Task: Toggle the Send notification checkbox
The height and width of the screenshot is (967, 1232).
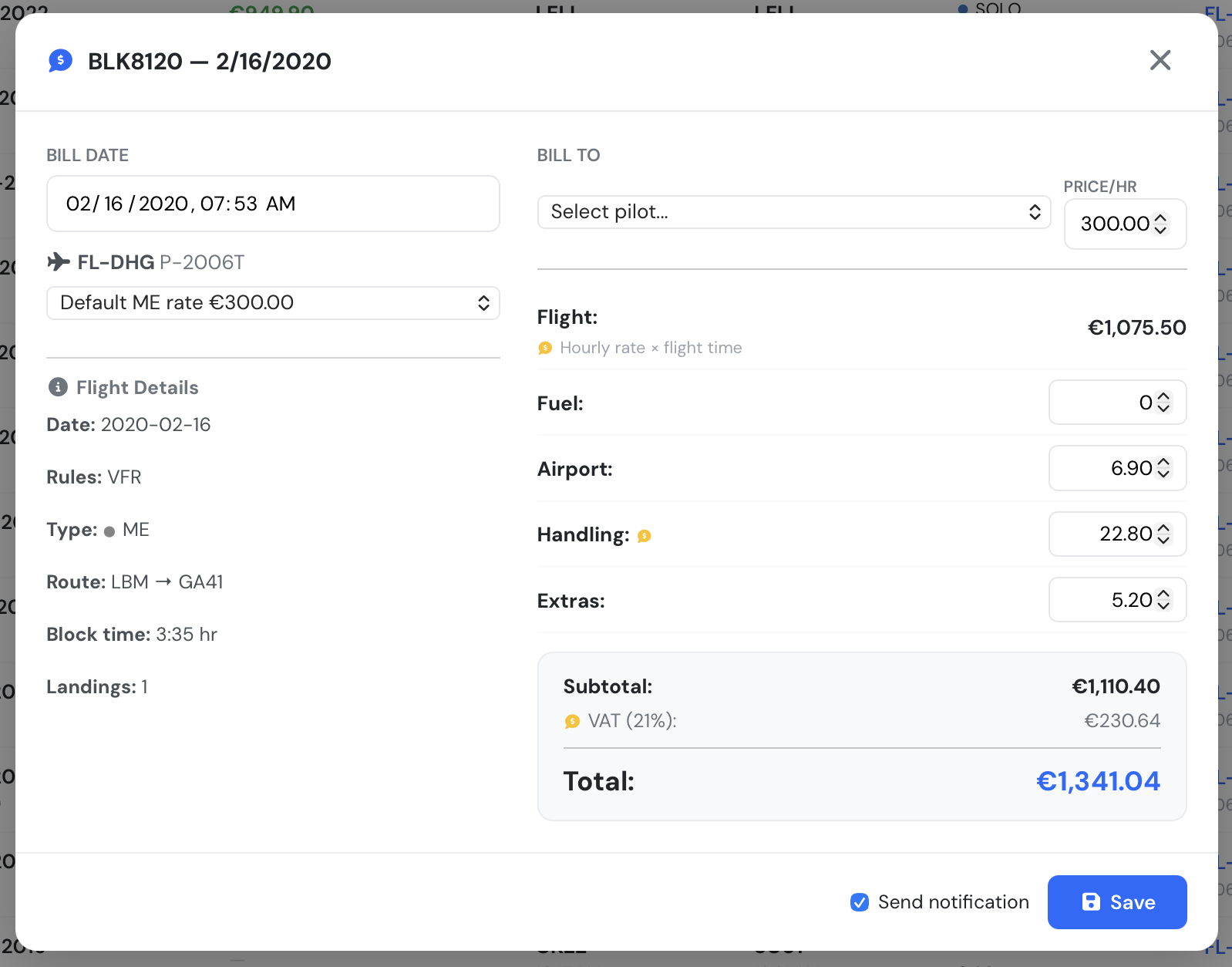Action: pos(860,902)
